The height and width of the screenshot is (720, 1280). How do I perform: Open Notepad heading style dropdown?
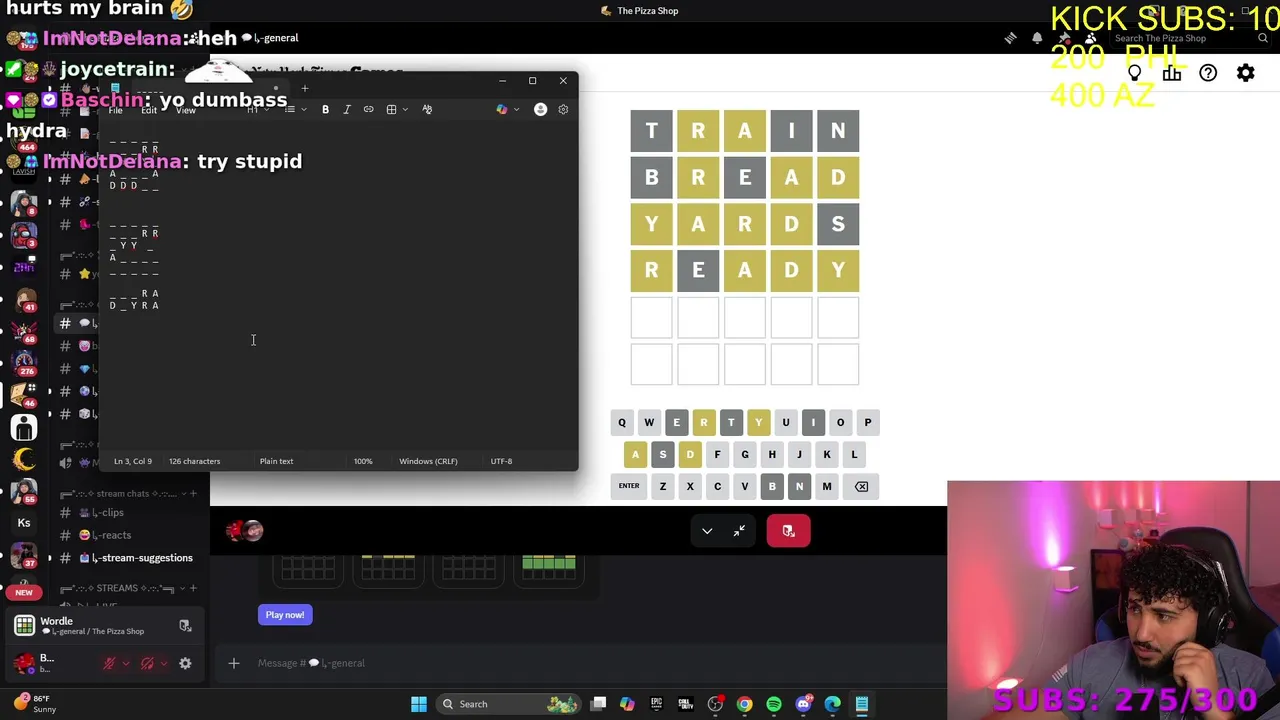(257, 109)
